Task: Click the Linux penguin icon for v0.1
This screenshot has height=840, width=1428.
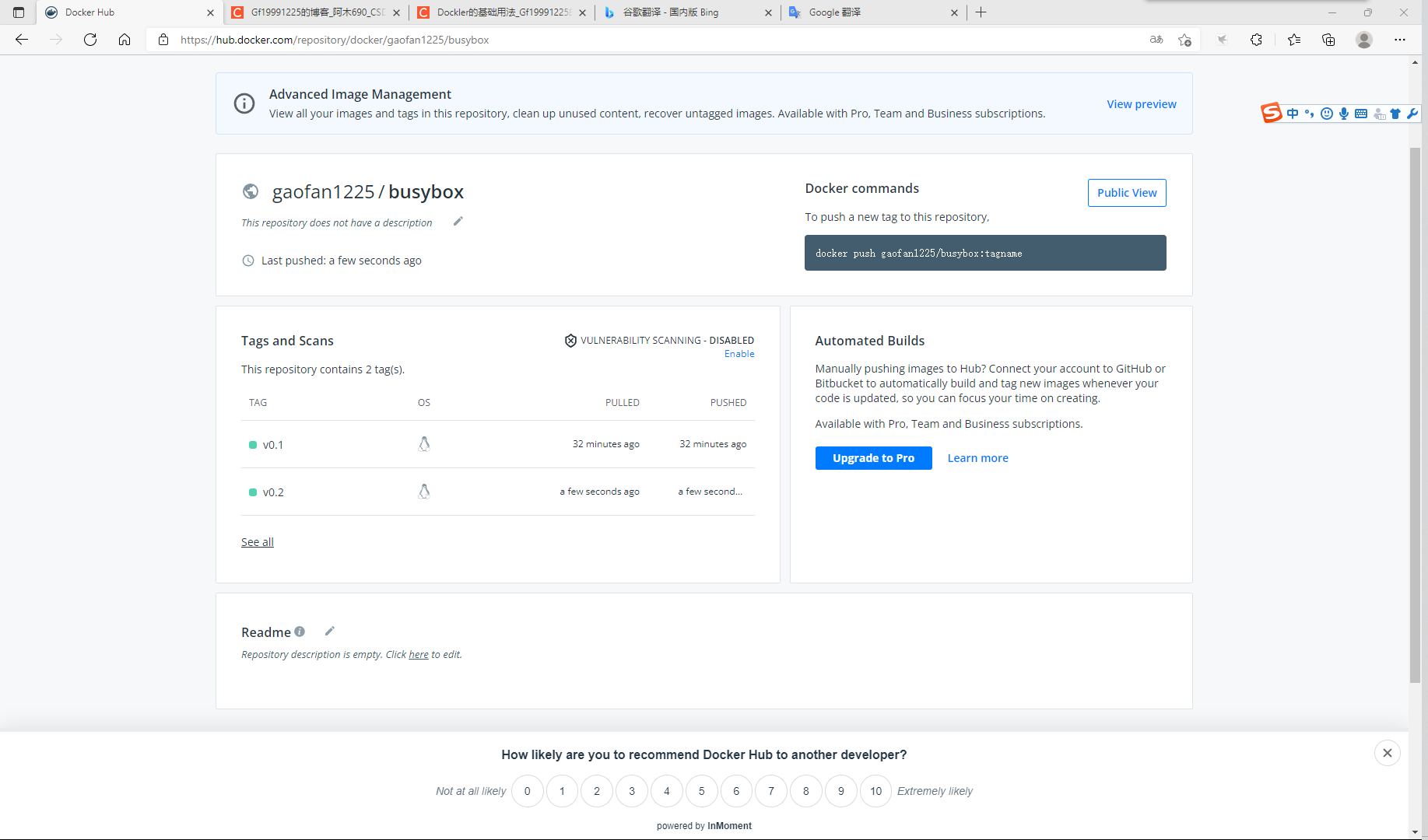Action: (424, 444)
